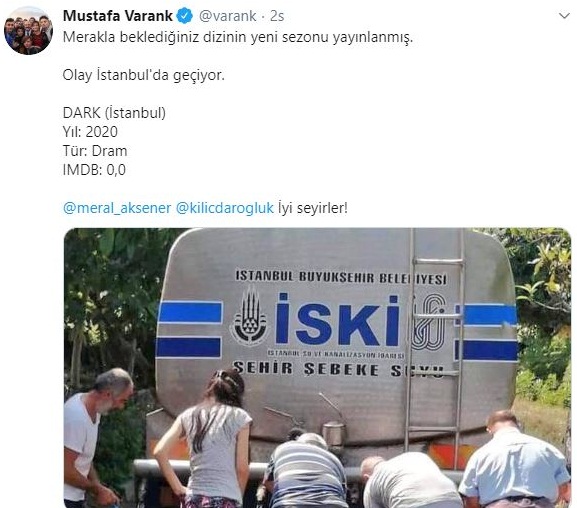Click the 'ŞEHİR ŞEBEKE SUYU' text on tanker
Screen dimensions: 577x508
pyautogui.click(x=337, y=369)
